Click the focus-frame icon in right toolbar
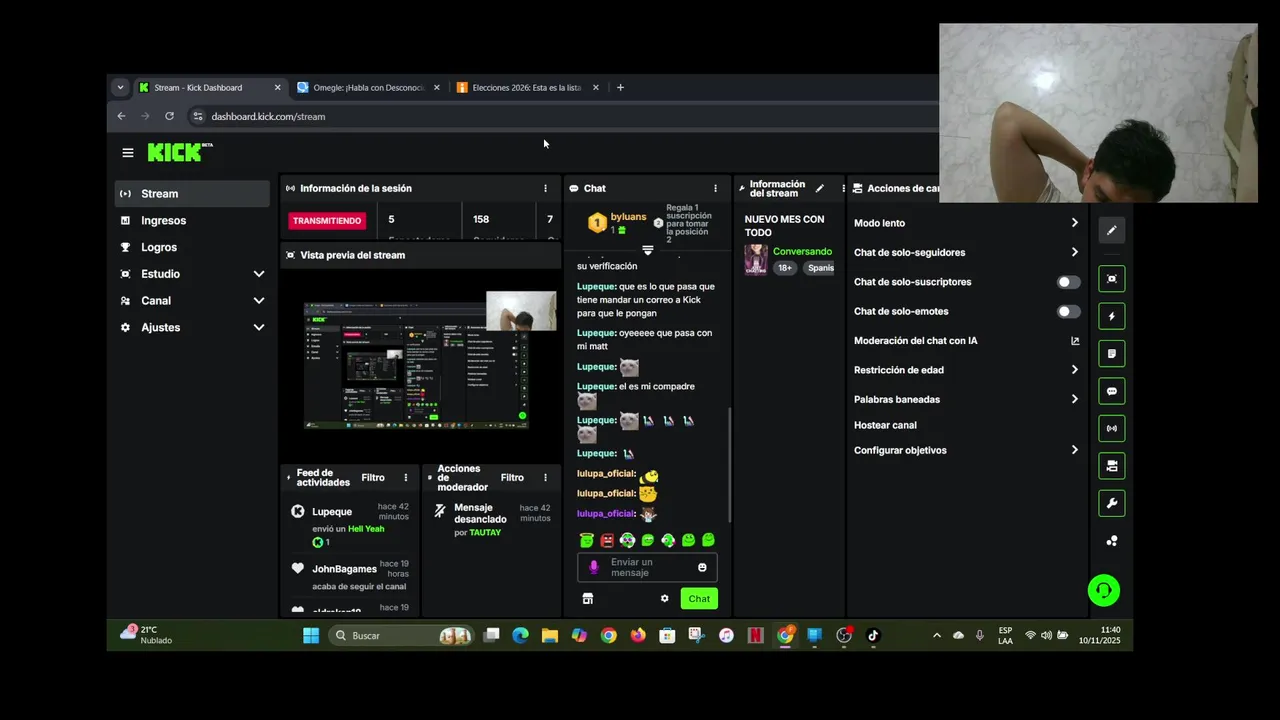1280x720 pixels. (1111, 279)
